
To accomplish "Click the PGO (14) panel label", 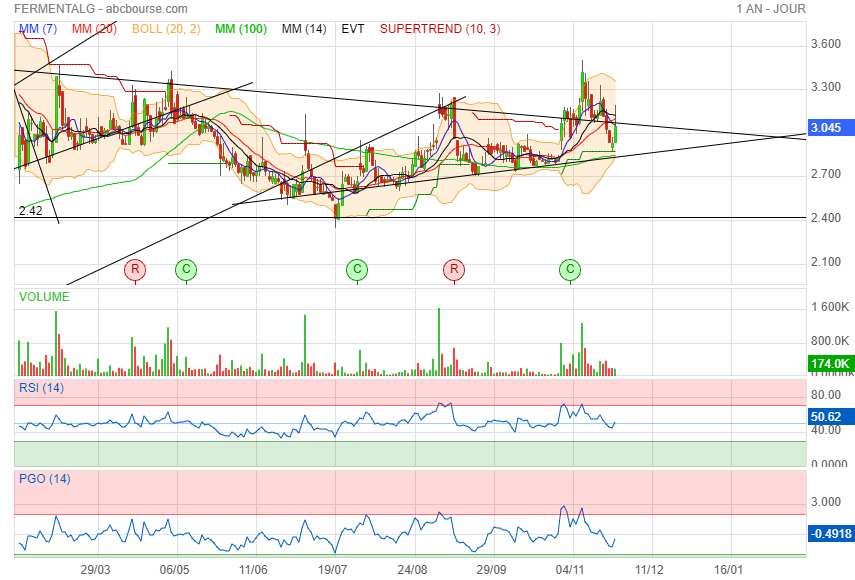I will pyautogui.click(x=45, y=479).
